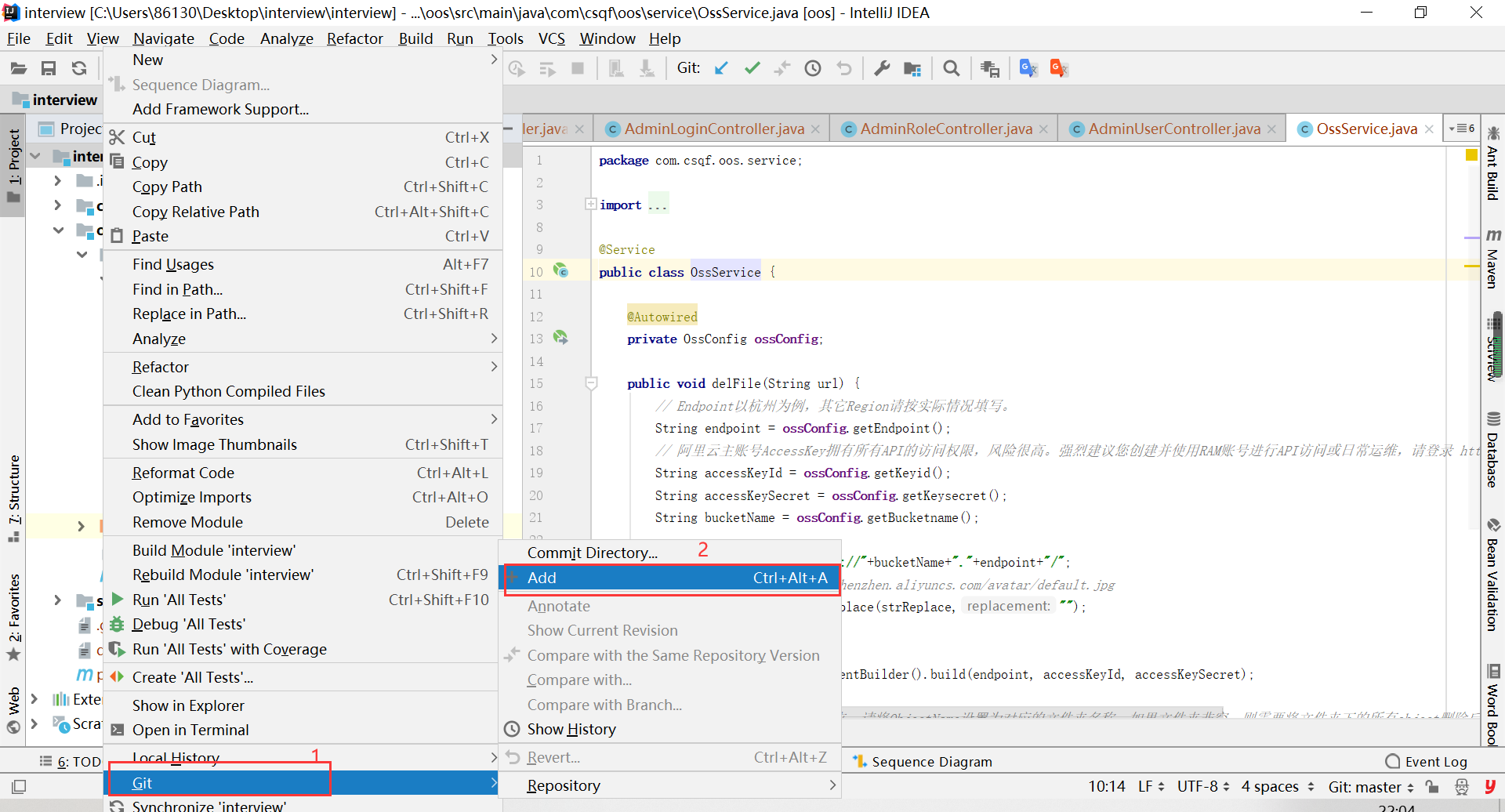1505x812 pixels.
Task: Select Show History in Git submenu
Action: (x=671, y=729)
